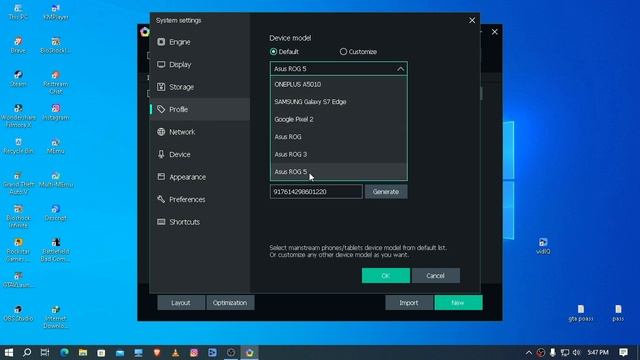
Task: Collapse the Asus ROG 5 model dropdown
Action: click(338, 69)
